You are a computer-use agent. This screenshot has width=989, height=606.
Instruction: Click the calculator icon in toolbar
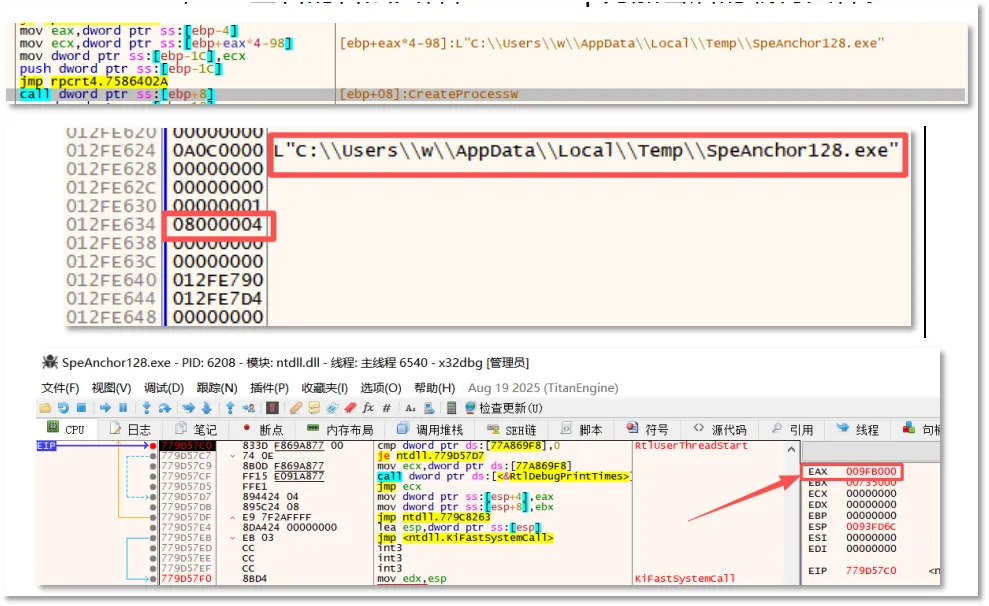pos(452,408)
